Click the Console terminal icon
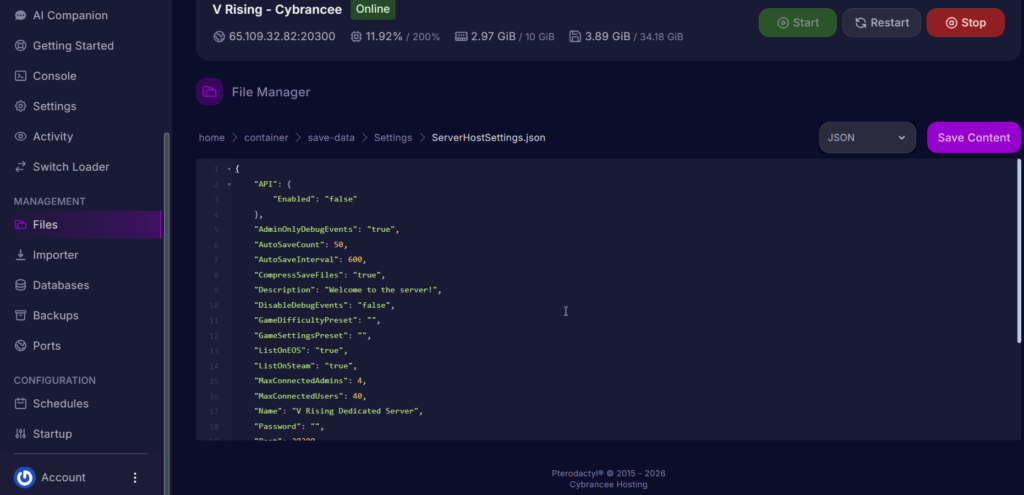This screenshot has width=1024, height=495. click(x=21, y=76)
